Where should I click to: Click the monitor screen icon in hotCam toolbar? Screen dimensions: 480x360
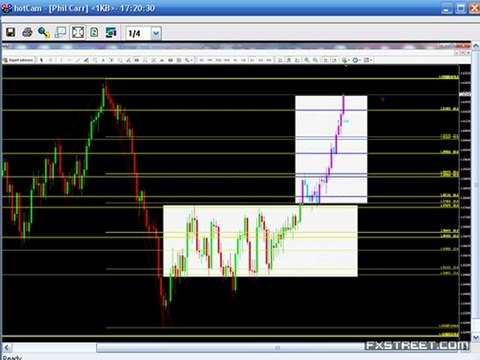tap(111, 32)
